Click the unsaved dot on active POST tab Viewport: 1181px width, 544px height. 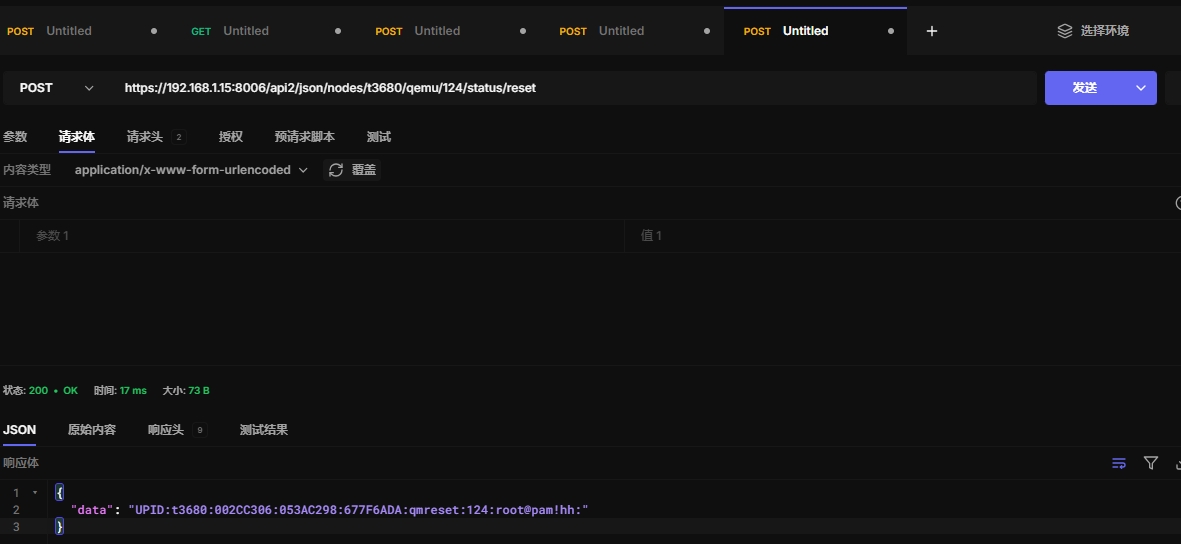[x=890, y=31]
